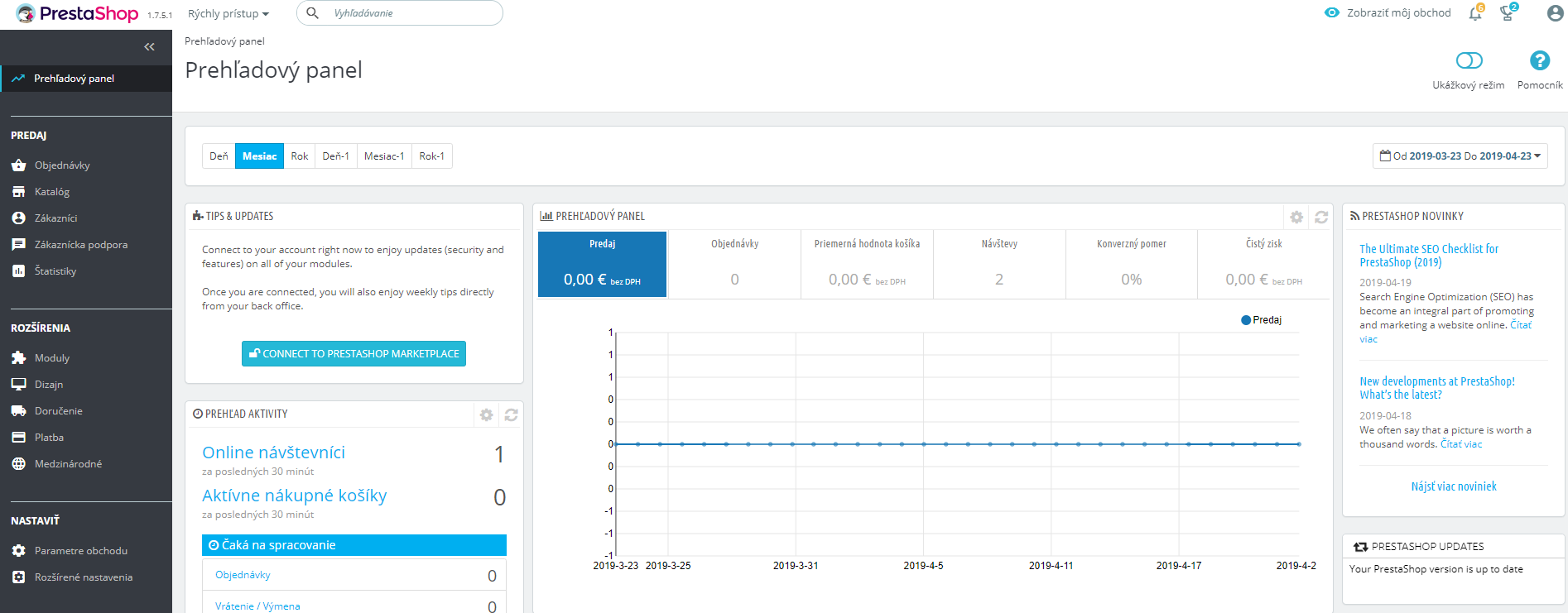Click the search magnifier icon

click(x=312, y=13)
